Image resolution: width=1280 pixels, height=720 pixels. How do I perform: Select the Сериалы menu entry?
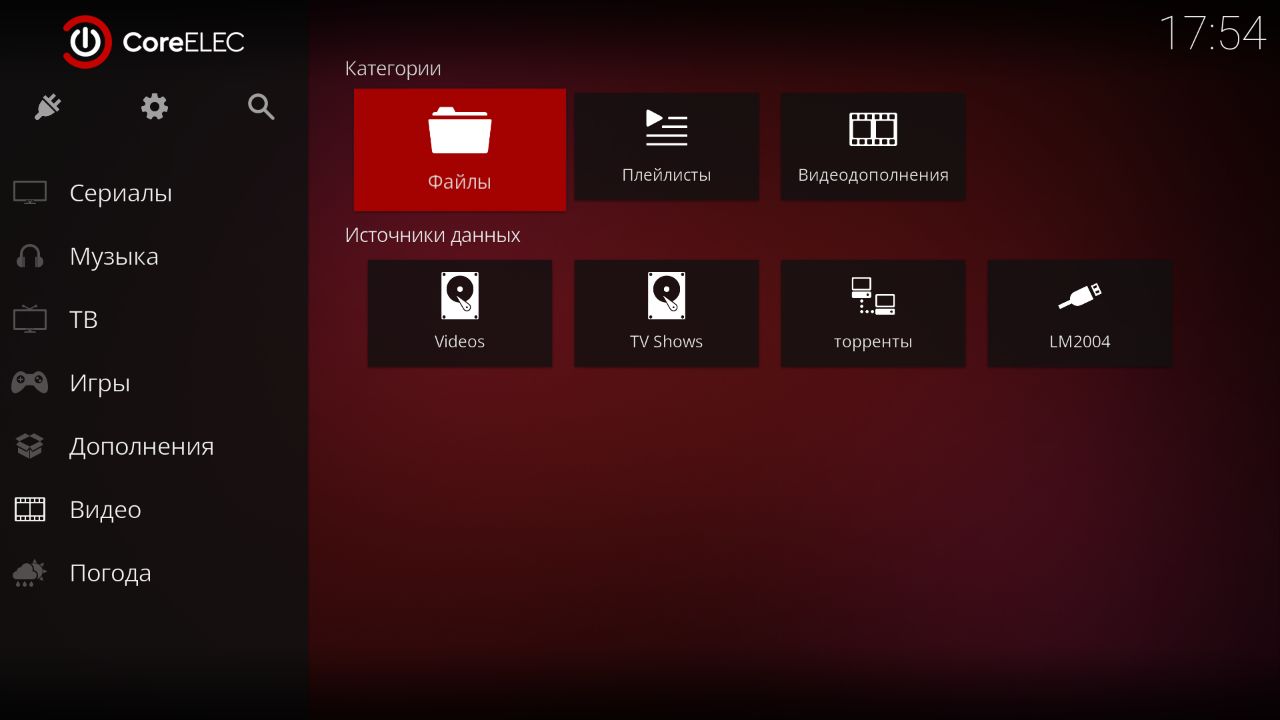click(154, 193)
